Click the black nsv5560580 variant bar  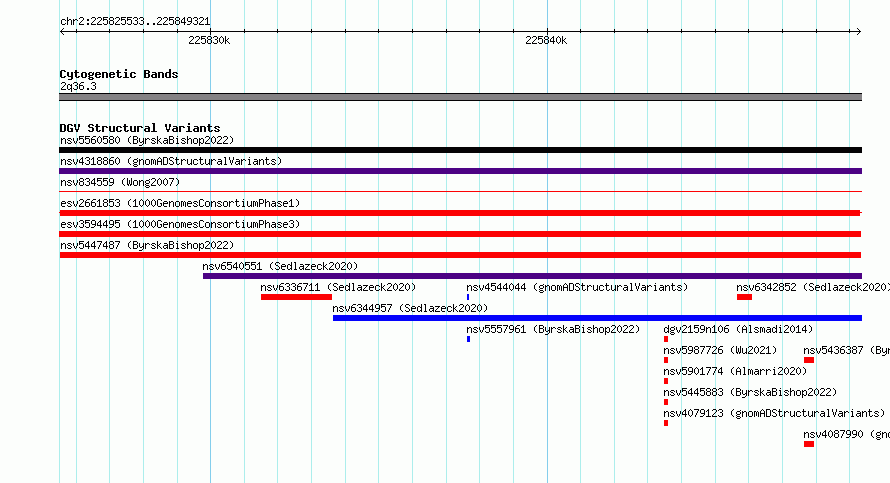[460, 150]
